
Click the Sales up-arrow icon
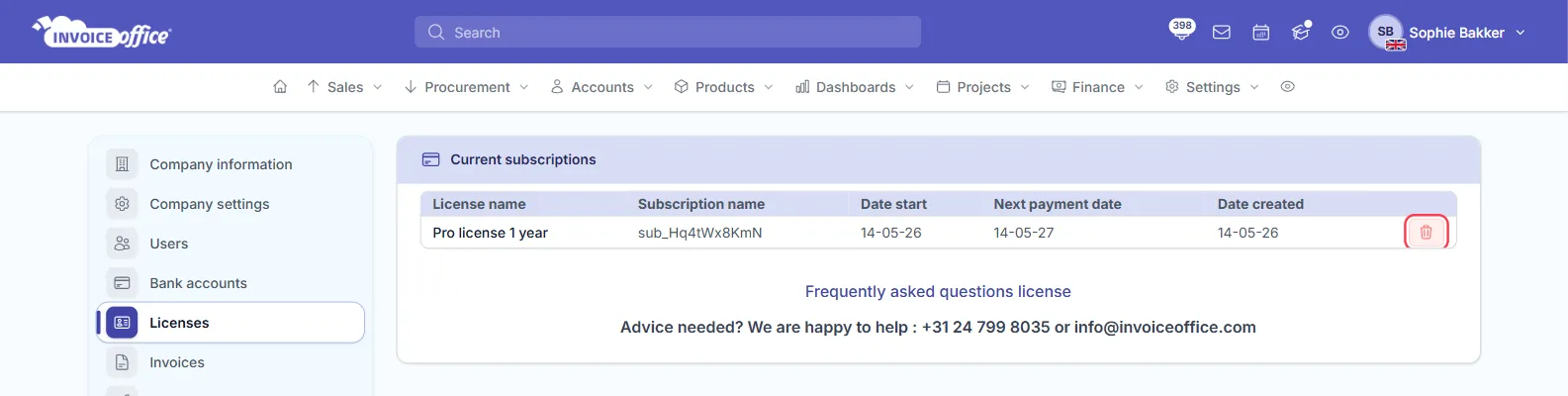coord(314,87)
